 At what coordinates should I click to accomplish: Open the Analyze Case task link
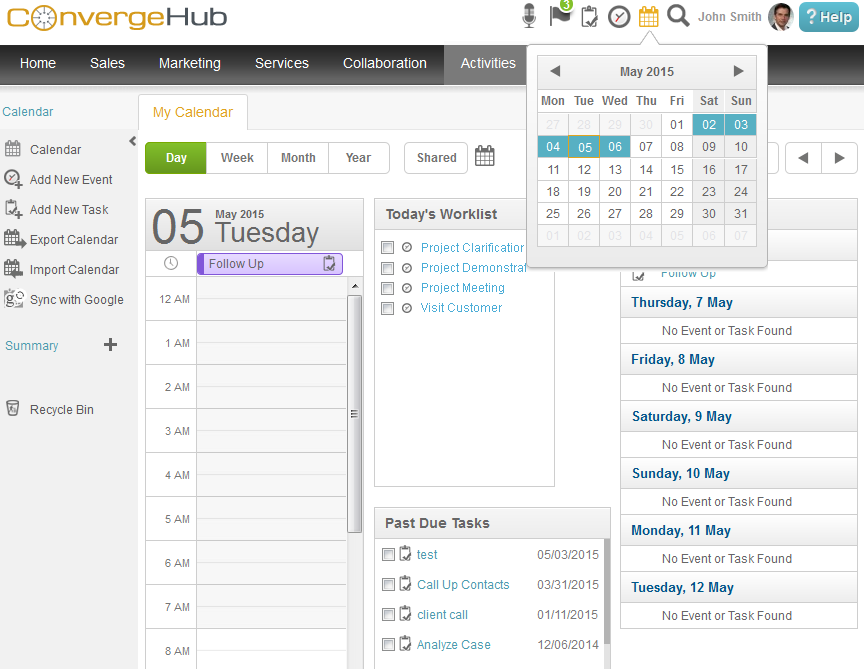point(453,645)
